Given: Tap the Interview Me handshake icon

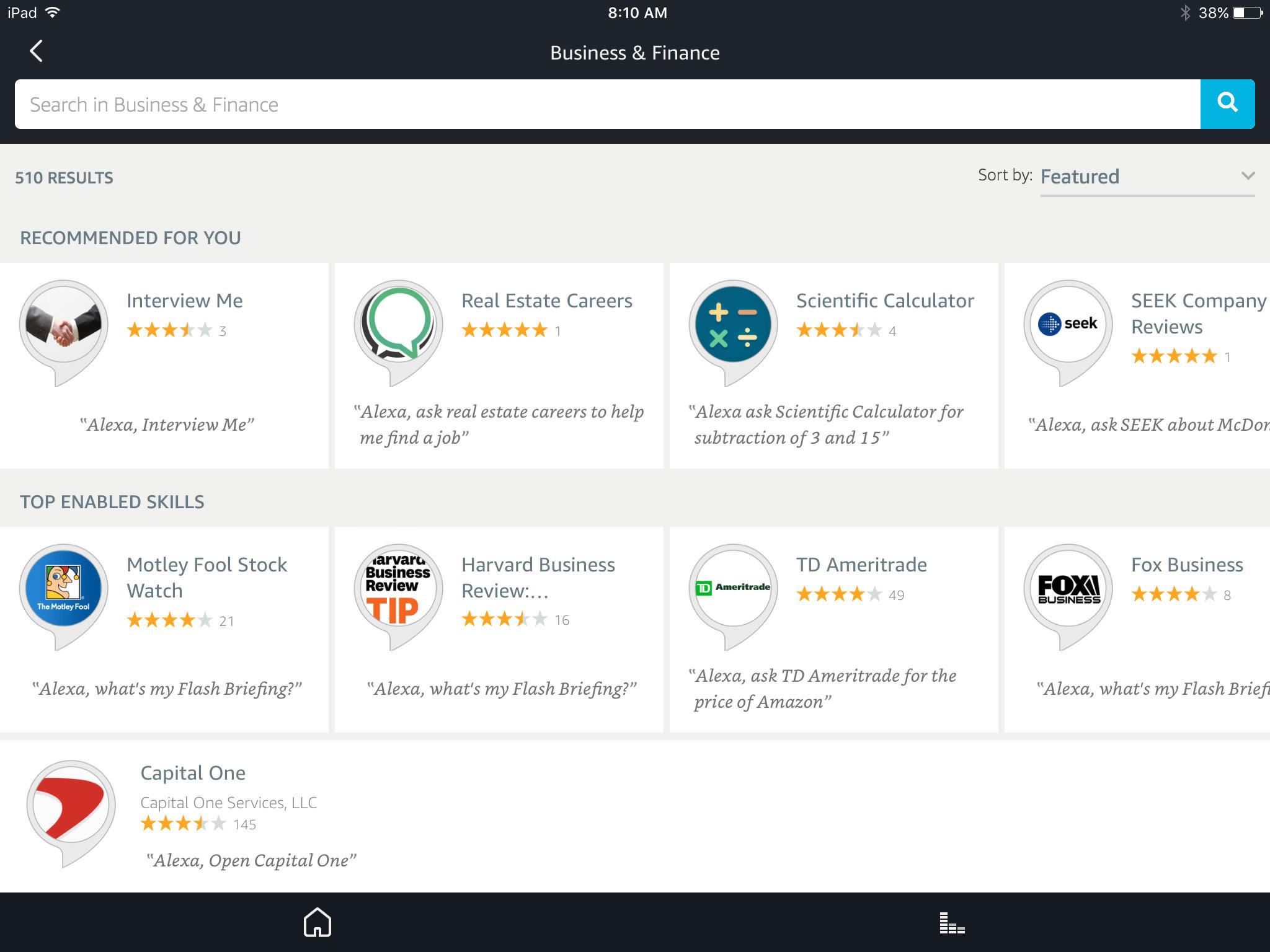Looking at the screenshot, I should (64, 332).
